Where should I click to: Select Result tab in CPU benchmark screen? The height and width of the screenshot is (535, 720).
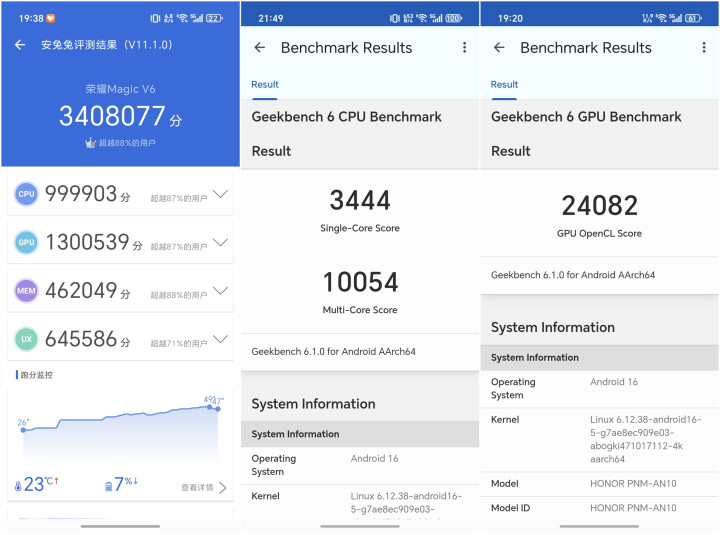[265, 85]
